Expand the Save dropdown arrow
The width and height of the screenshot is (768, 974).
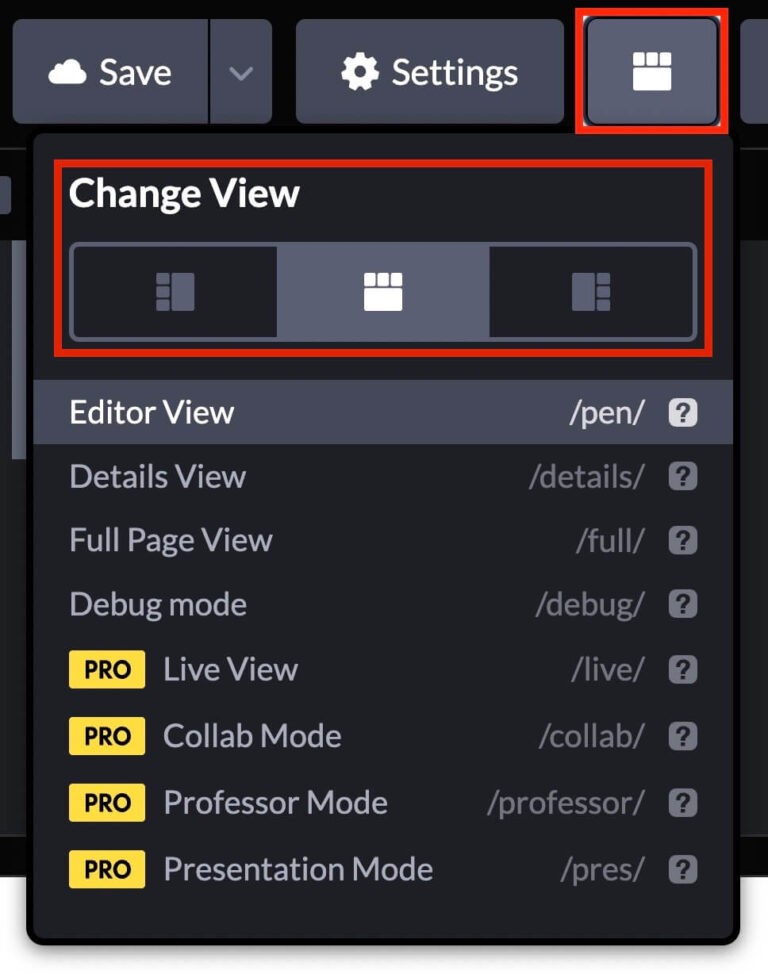pos(241,72)
